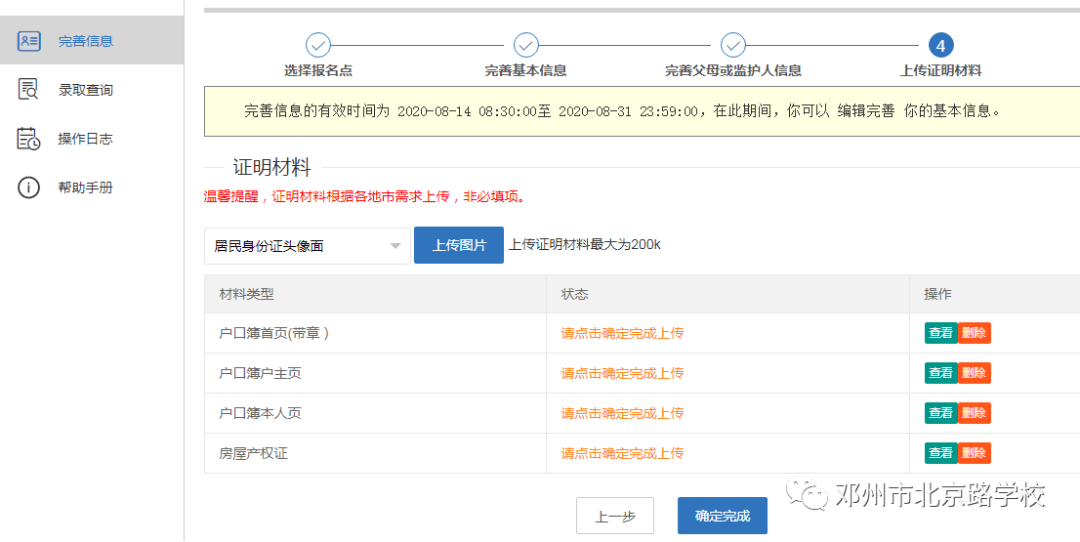Click the 录取查询 search icon

tap(29, 90)
